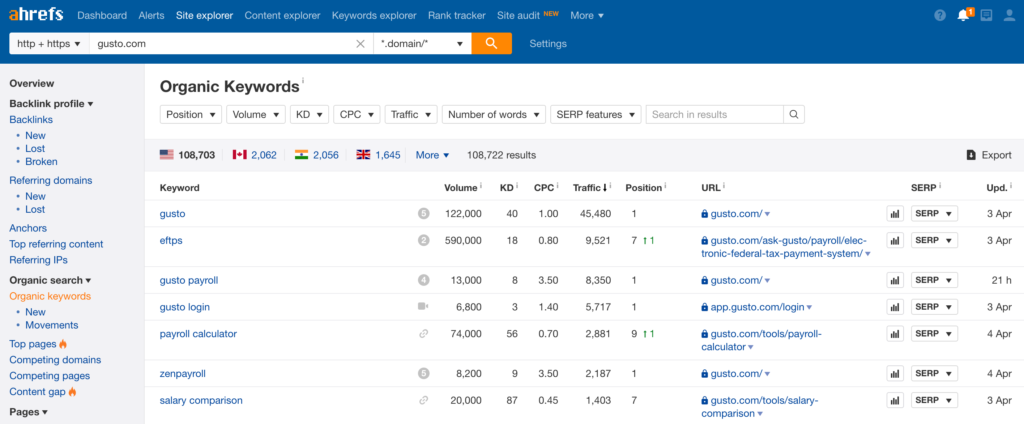Click the video SERP feature icon for gusto login
Image resolution: width=1024 pixels, height=424 pixels.
tap(423, 306)
